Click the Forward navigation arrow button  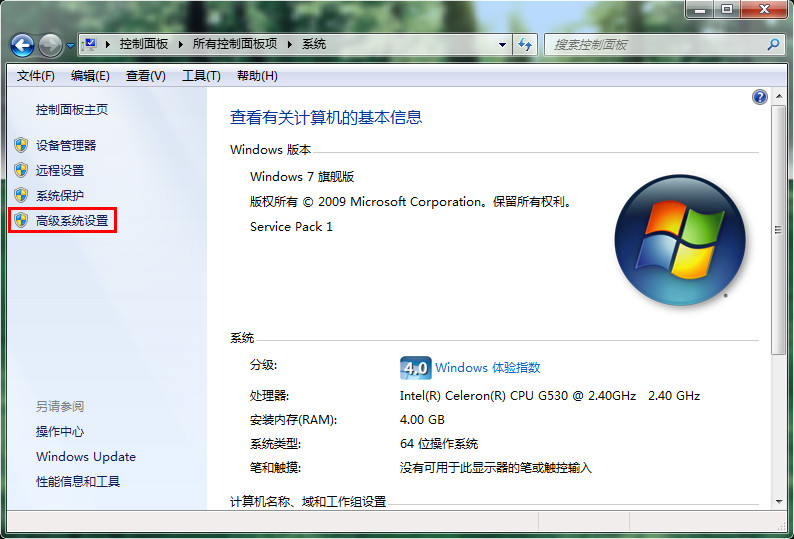[50, 45]
